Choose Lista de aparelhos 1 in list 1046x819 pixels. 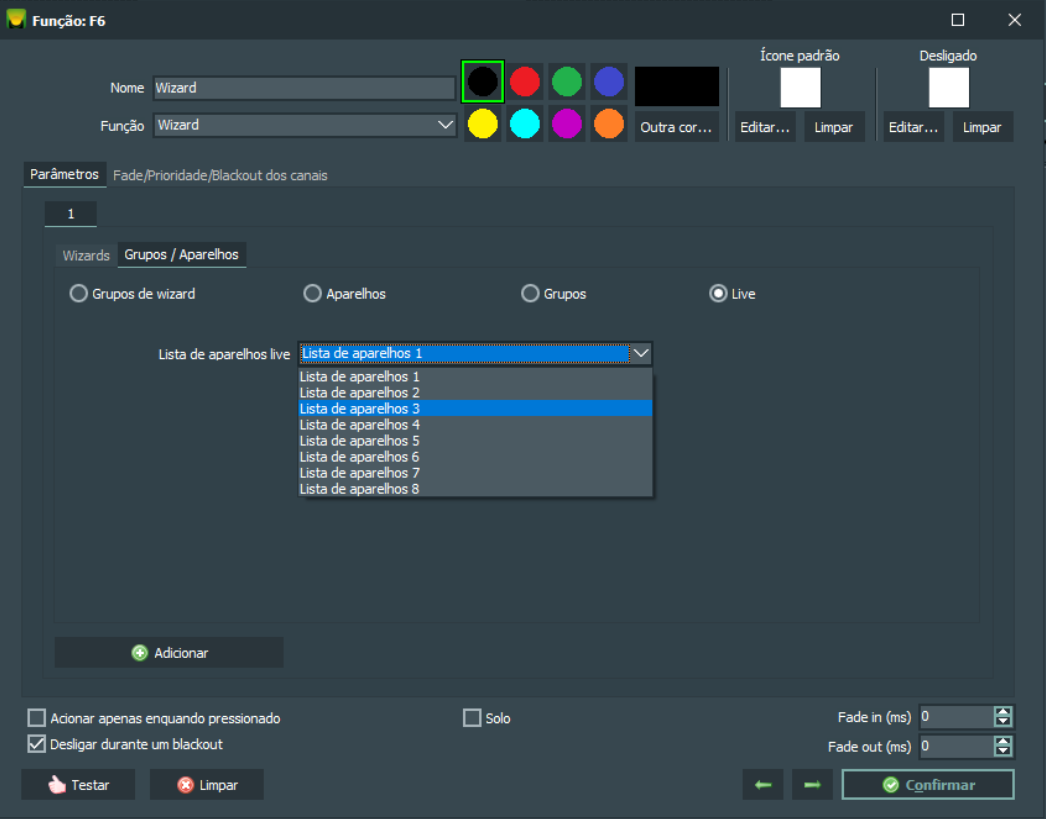pyautogui.click(x=475, y=377)
